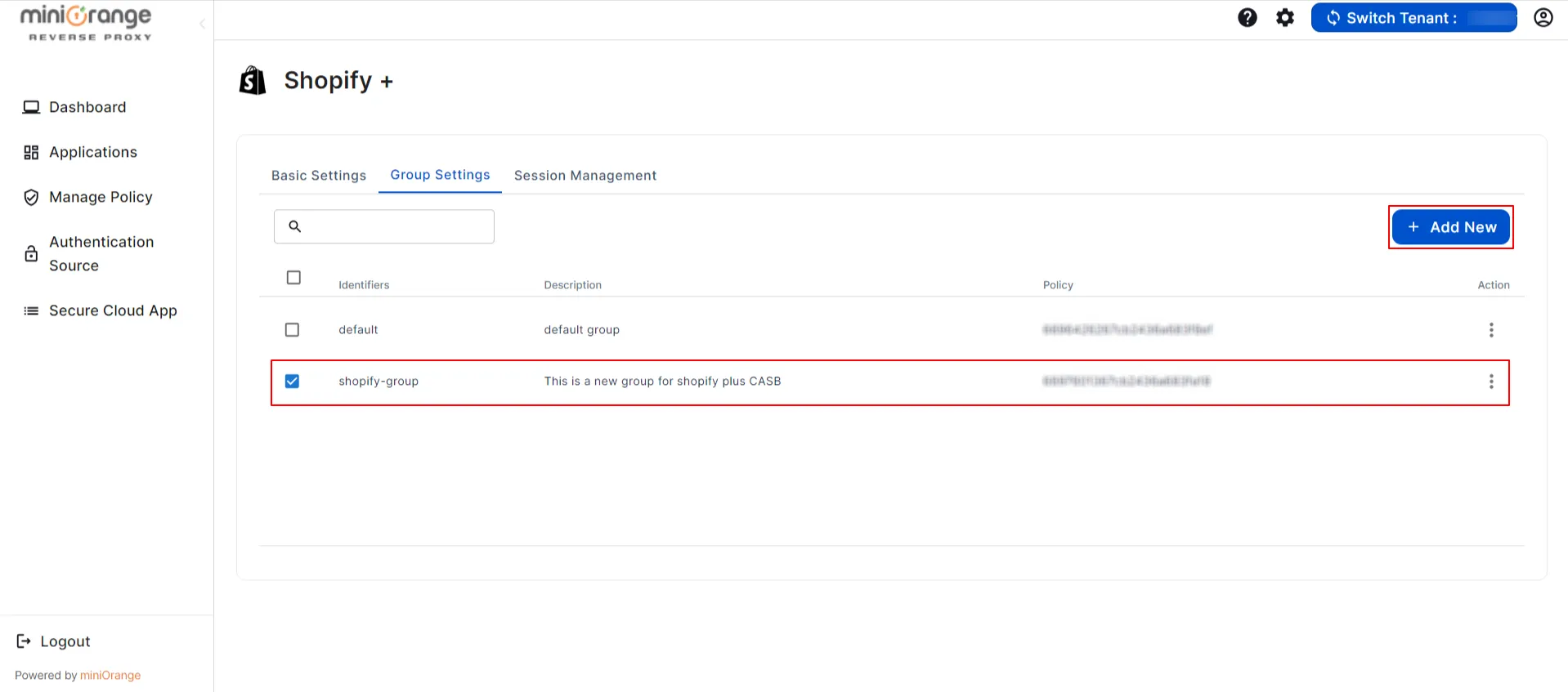Open Applications in the sidebar
The height and width of the screenshot is (692, 1568).
pyautogui.click(x=80, y=152)
